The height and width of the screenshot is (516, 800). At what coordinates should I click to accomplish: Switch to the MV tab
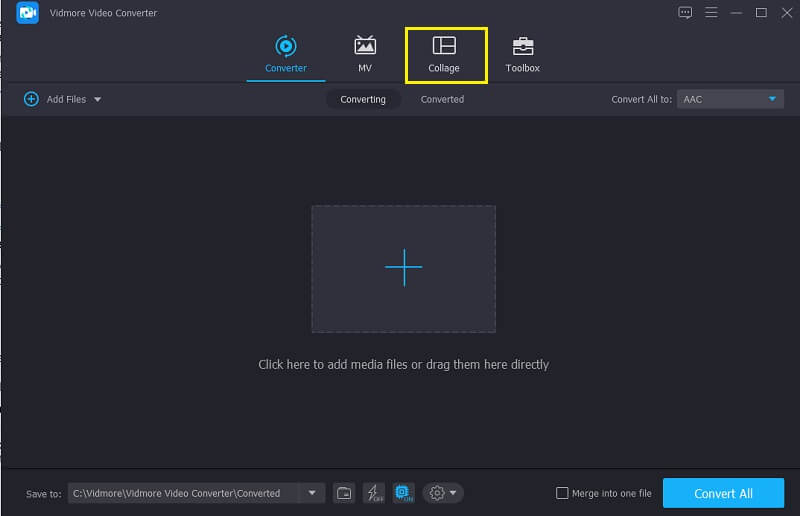365,55
